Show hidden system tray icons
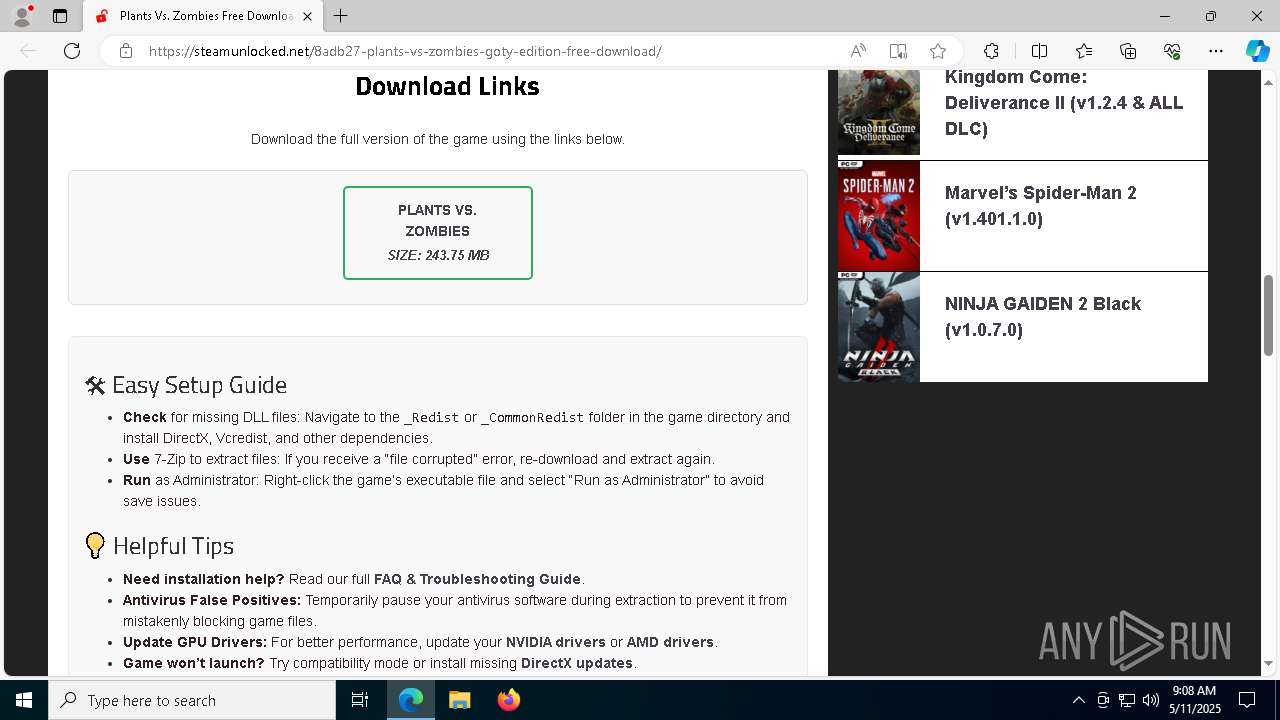The height and width of the screenshot is (720, 1280). click(x=1079, y=700)
